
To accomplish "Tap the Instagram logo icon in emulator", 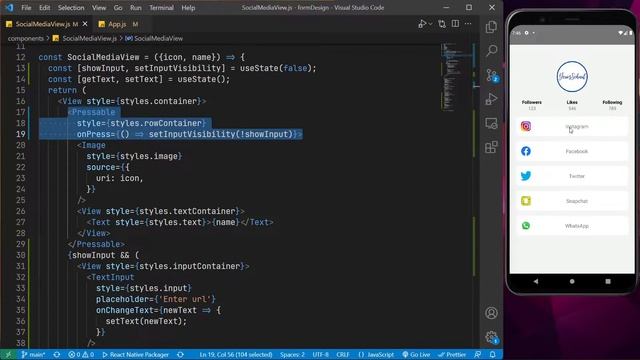I will pos(526,127).
